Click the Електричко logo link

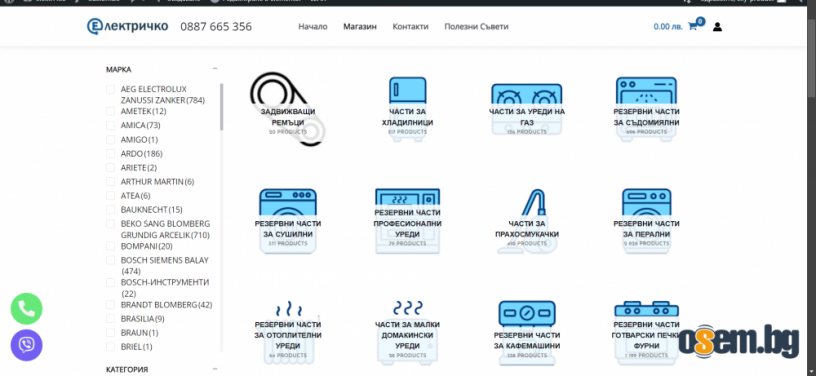pos(128,26)
